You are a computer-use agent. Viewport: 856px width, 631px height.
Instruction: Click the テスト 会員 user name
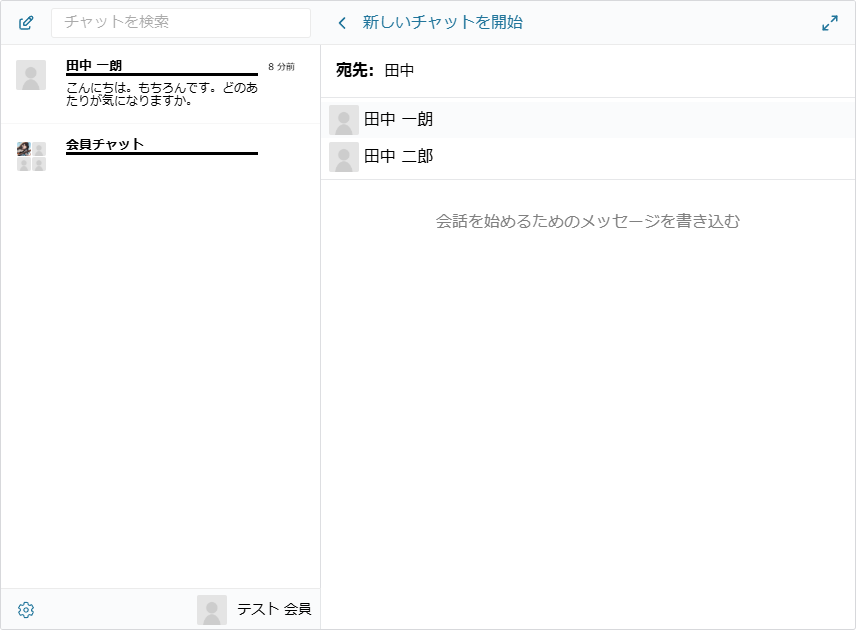pos(274,609)
